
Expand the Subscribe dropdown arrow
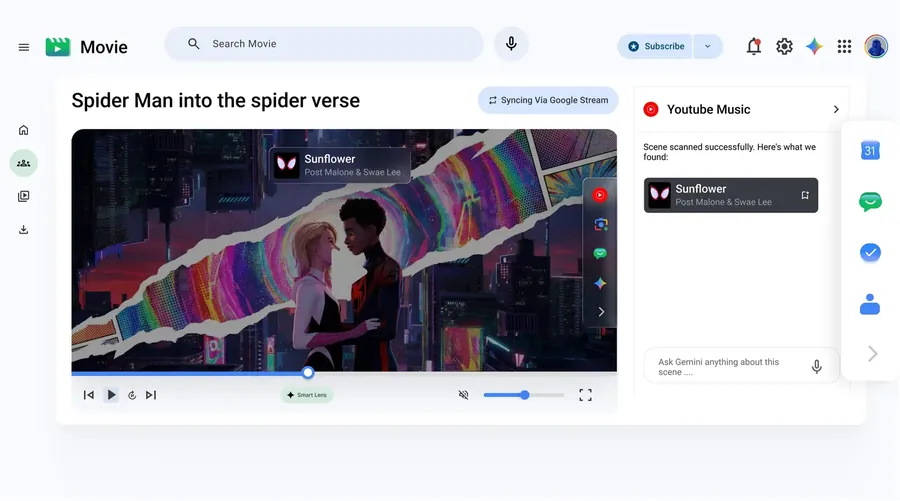(x=708, y=46)
